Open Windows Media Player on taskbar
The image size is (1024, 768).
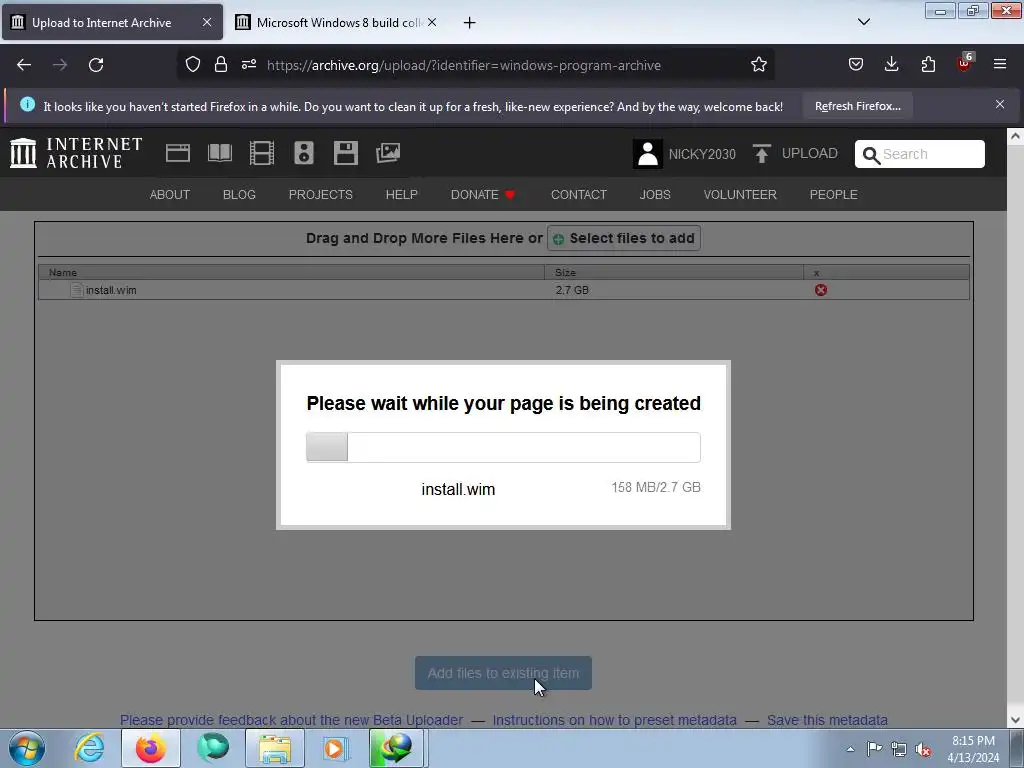[336, 748]
